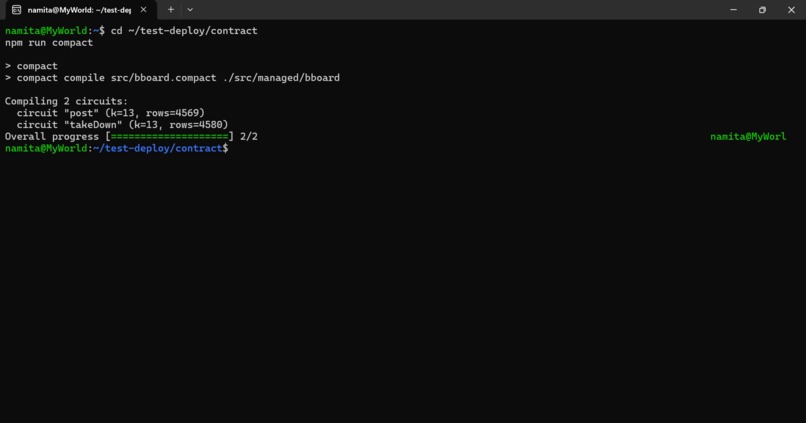
Task: Click the overall progress bar
Action: (170, 137)
